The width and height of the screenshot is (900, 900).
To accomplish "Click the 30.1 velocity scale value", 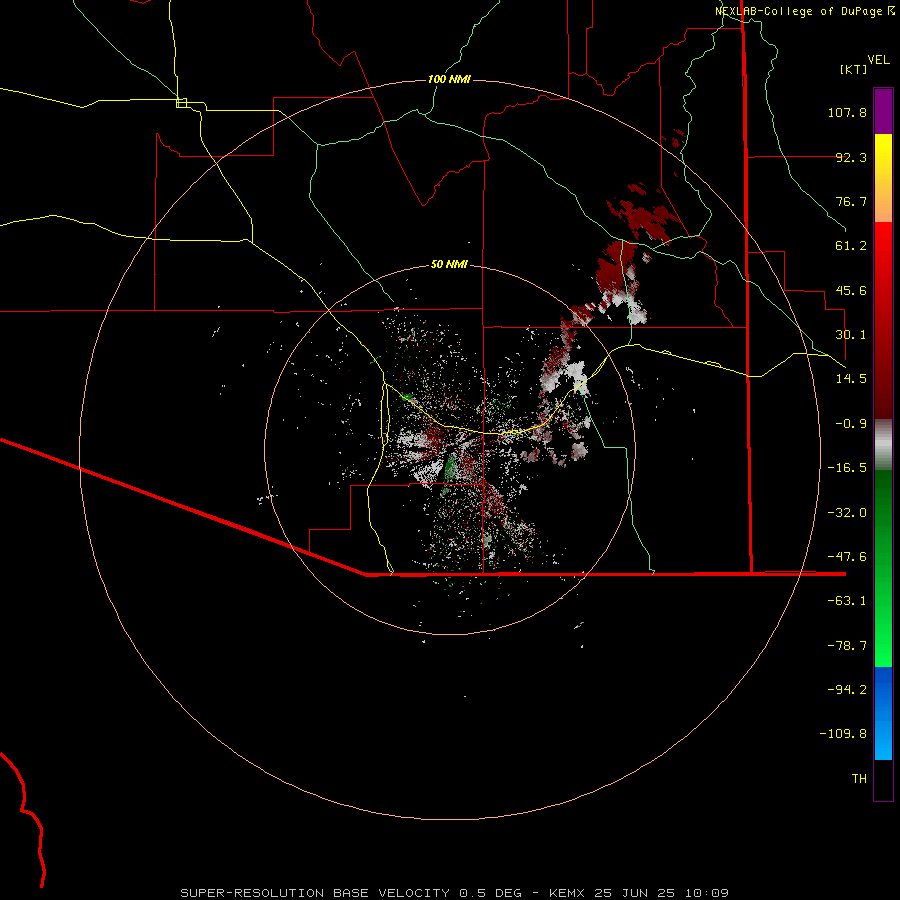I will click(851, 335).
